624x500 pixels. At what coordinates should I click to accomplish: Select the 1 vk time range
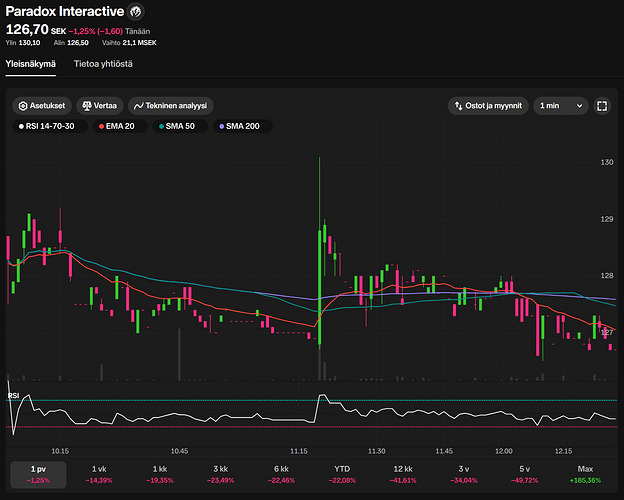coord(99,474)
